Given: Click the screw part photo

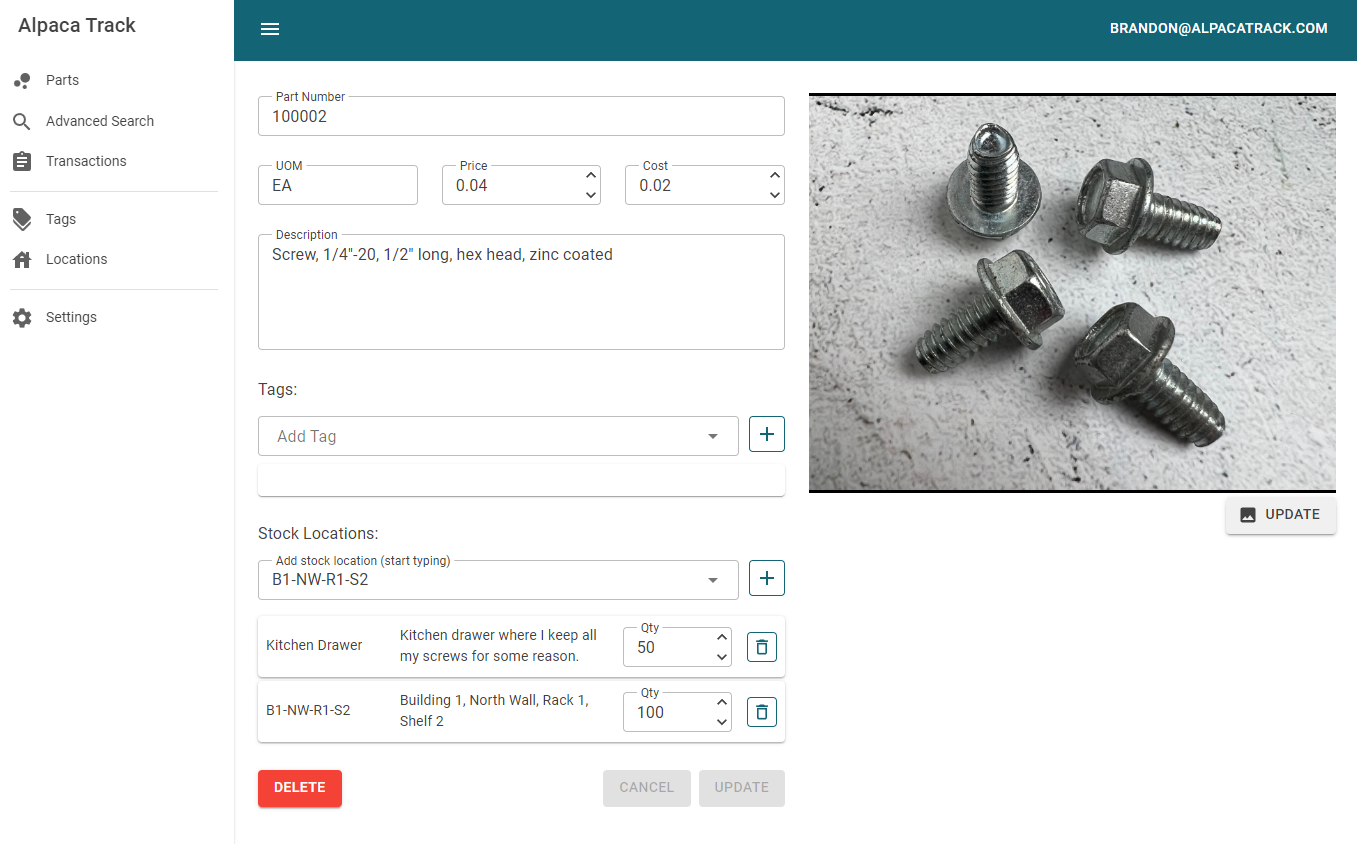Looking at the screenshot, I should point(1072,293).
